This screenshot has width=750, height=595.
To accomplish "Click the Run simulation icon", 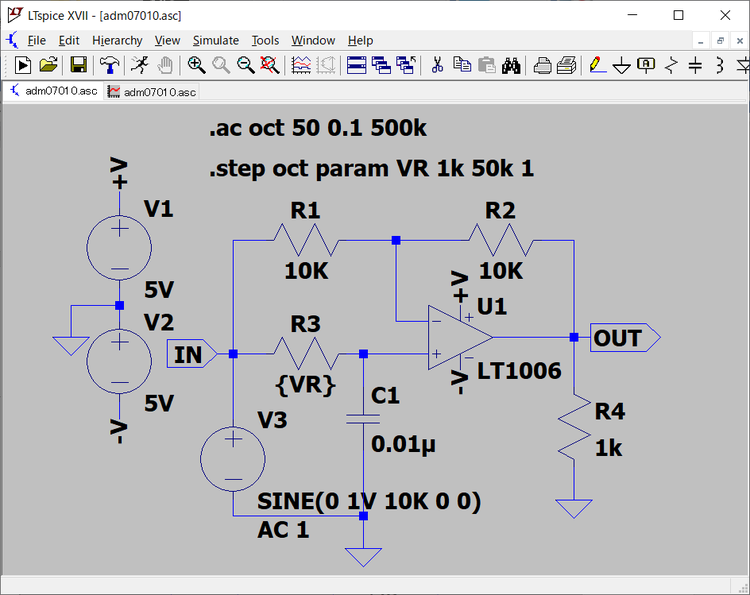I will tap(23, 65).
